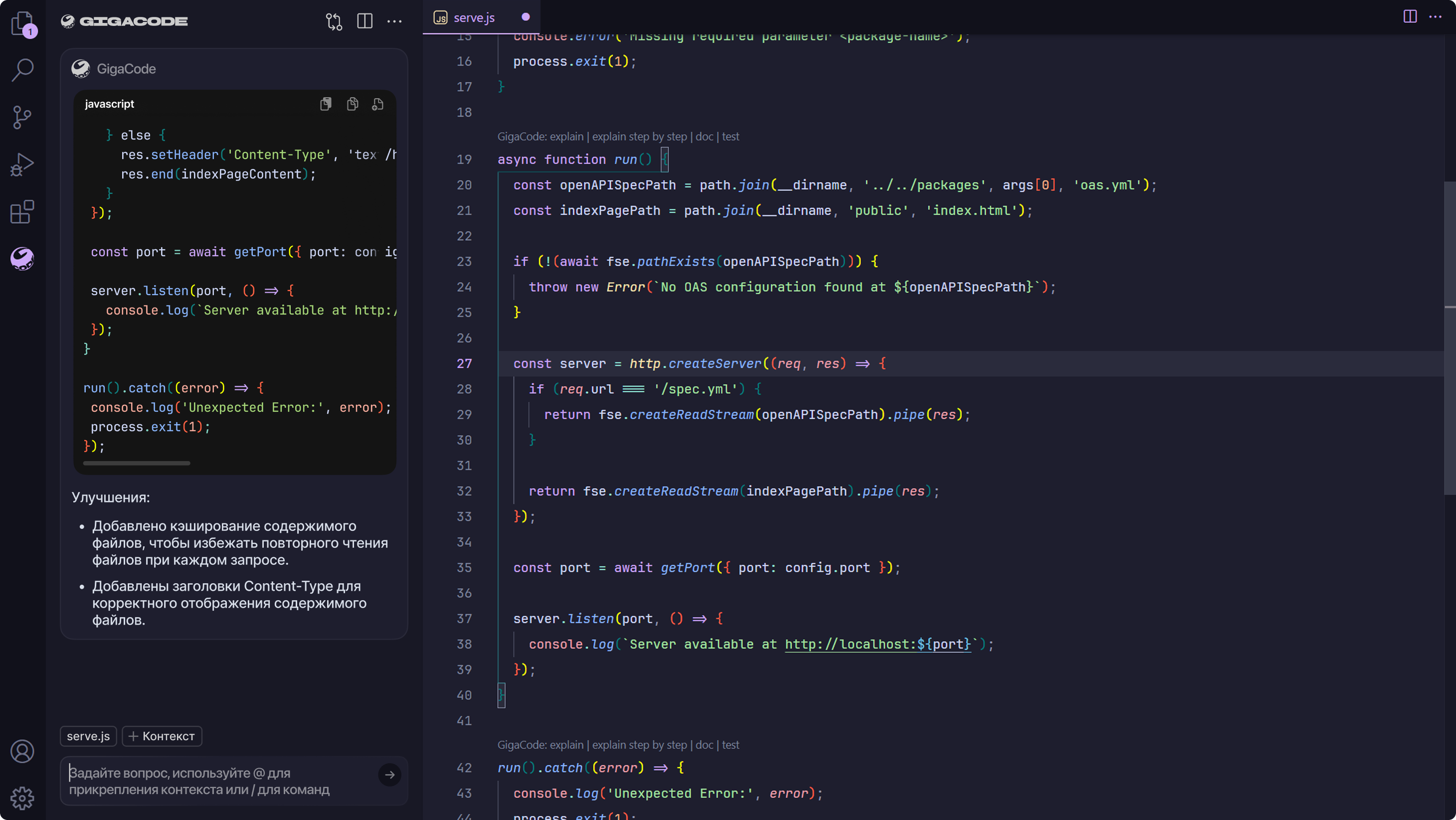Copy the javascript code snippet
Image resolution: width=1456 pixels, height=820 pixels.
point(353,104)
